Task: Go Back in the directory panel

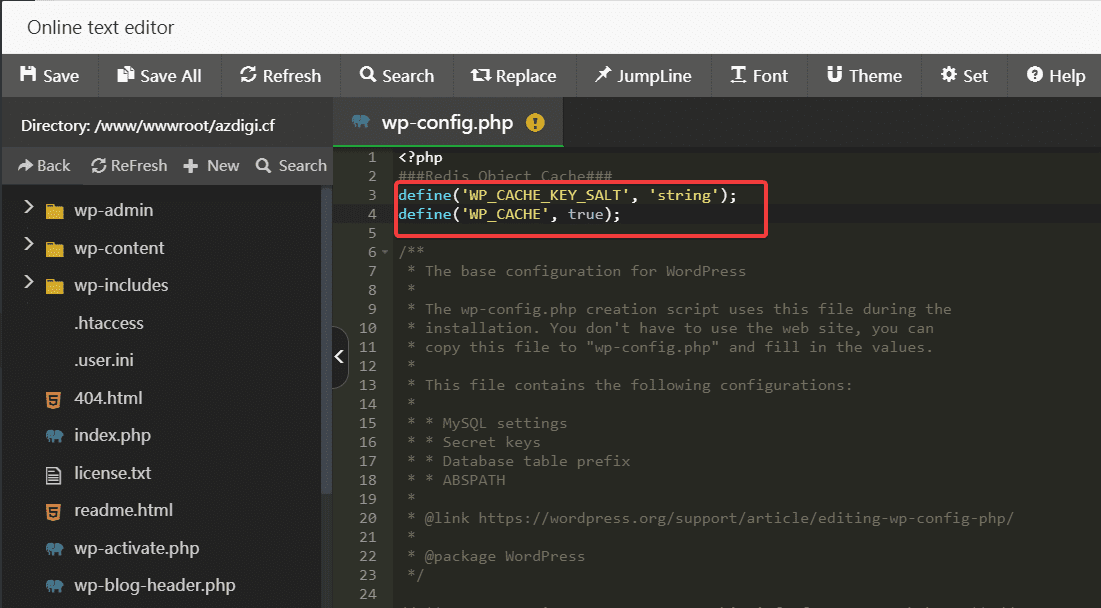Action: (45, 165)
